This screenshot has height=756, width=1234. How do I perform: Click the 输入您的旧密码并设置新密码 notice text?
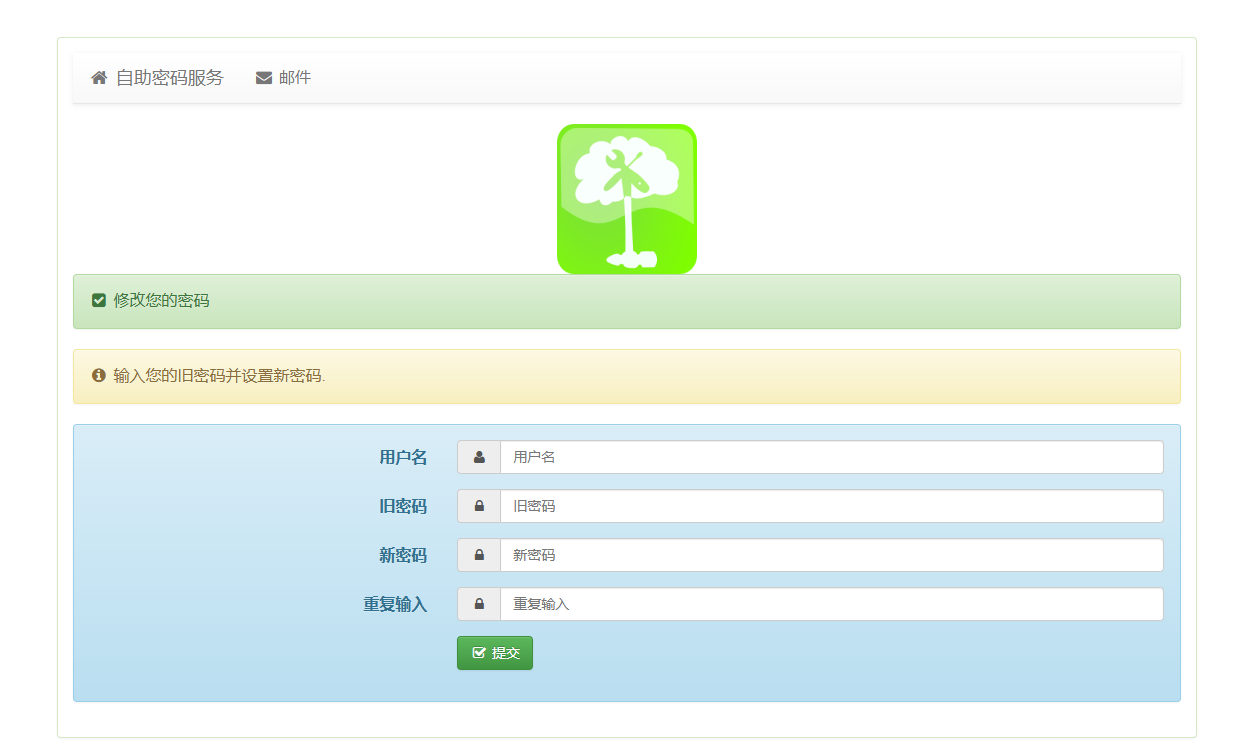click(219, 376)
